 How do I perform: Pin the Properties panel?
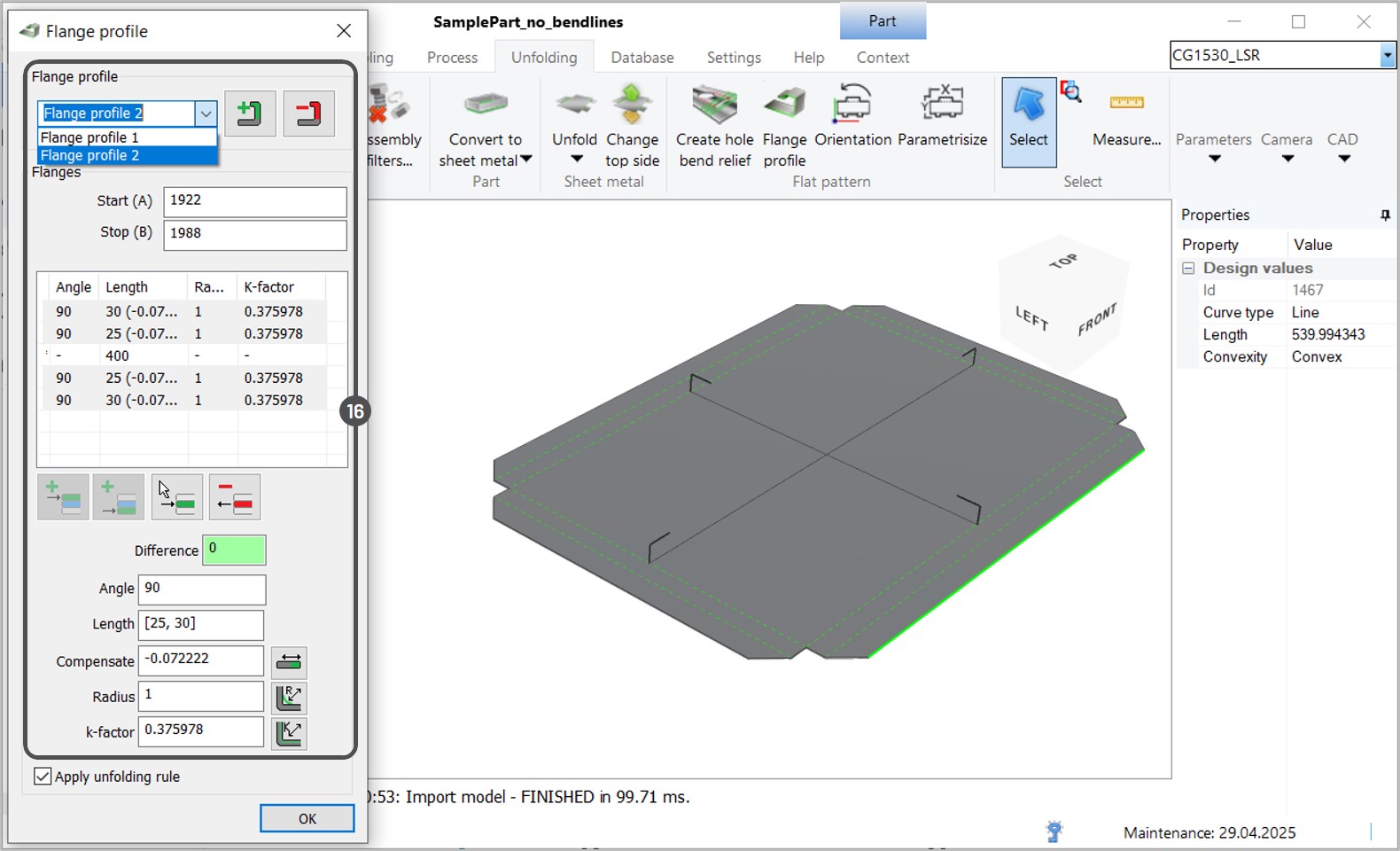[x=1385, y=215]
